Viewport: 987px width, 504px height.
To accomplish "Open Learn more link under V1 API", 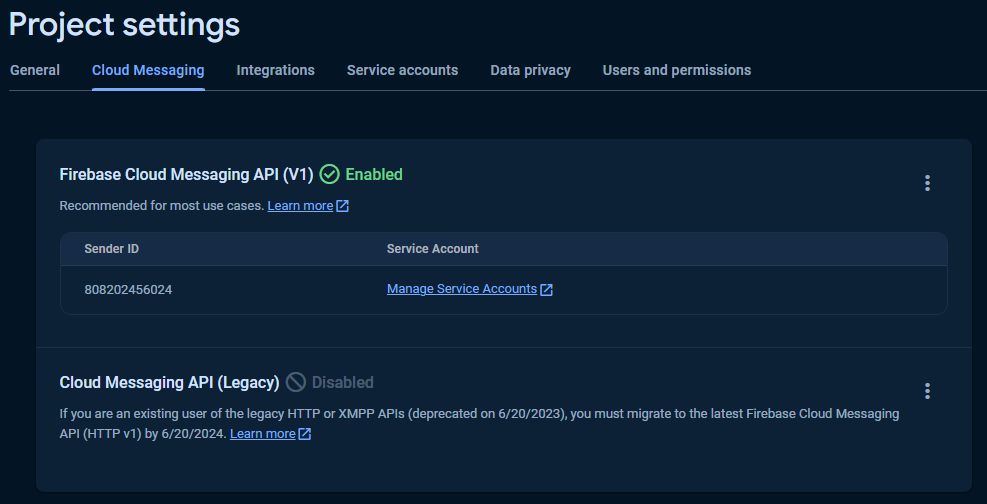I will click(x=300, y=206).
